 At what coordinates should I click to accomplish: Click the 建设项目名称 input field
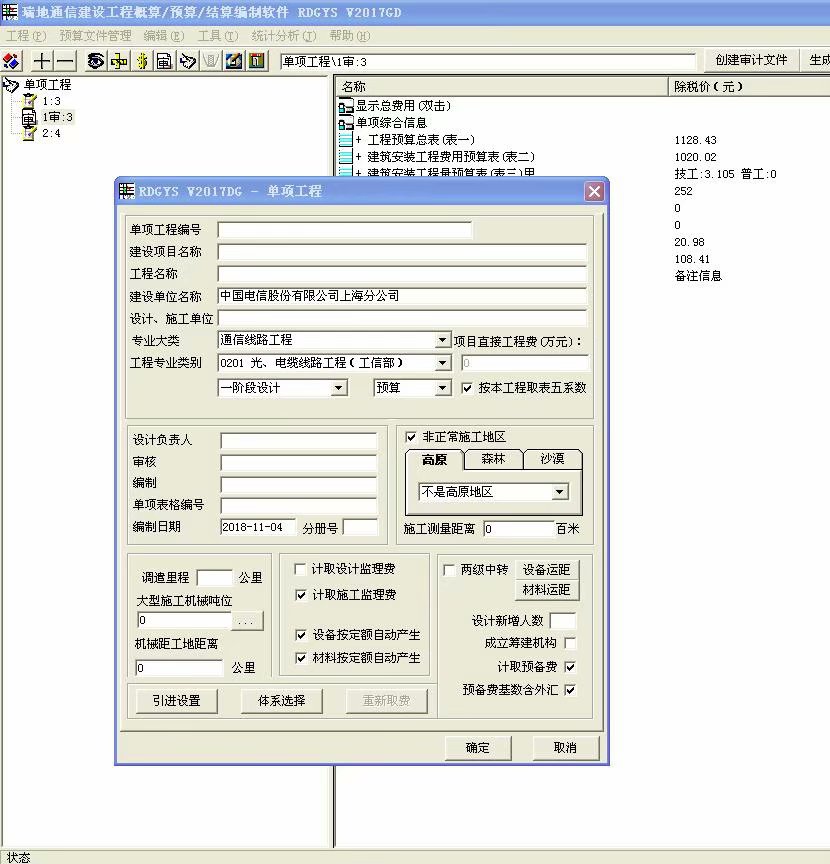coord(402,252)
